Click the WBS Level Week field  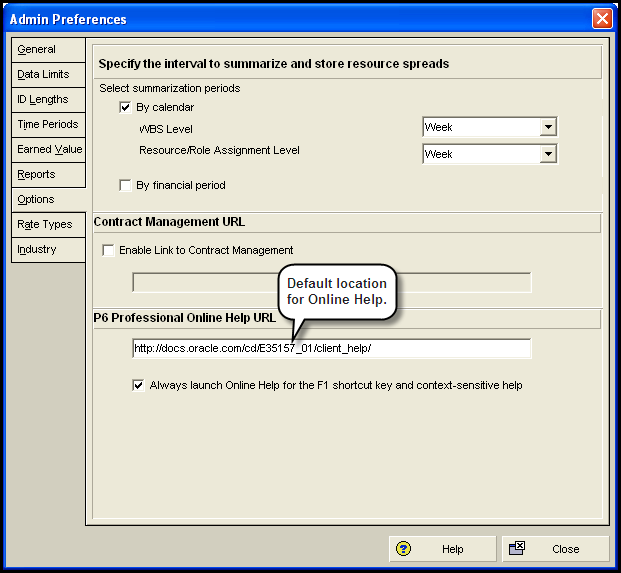[x=490, y=127]
